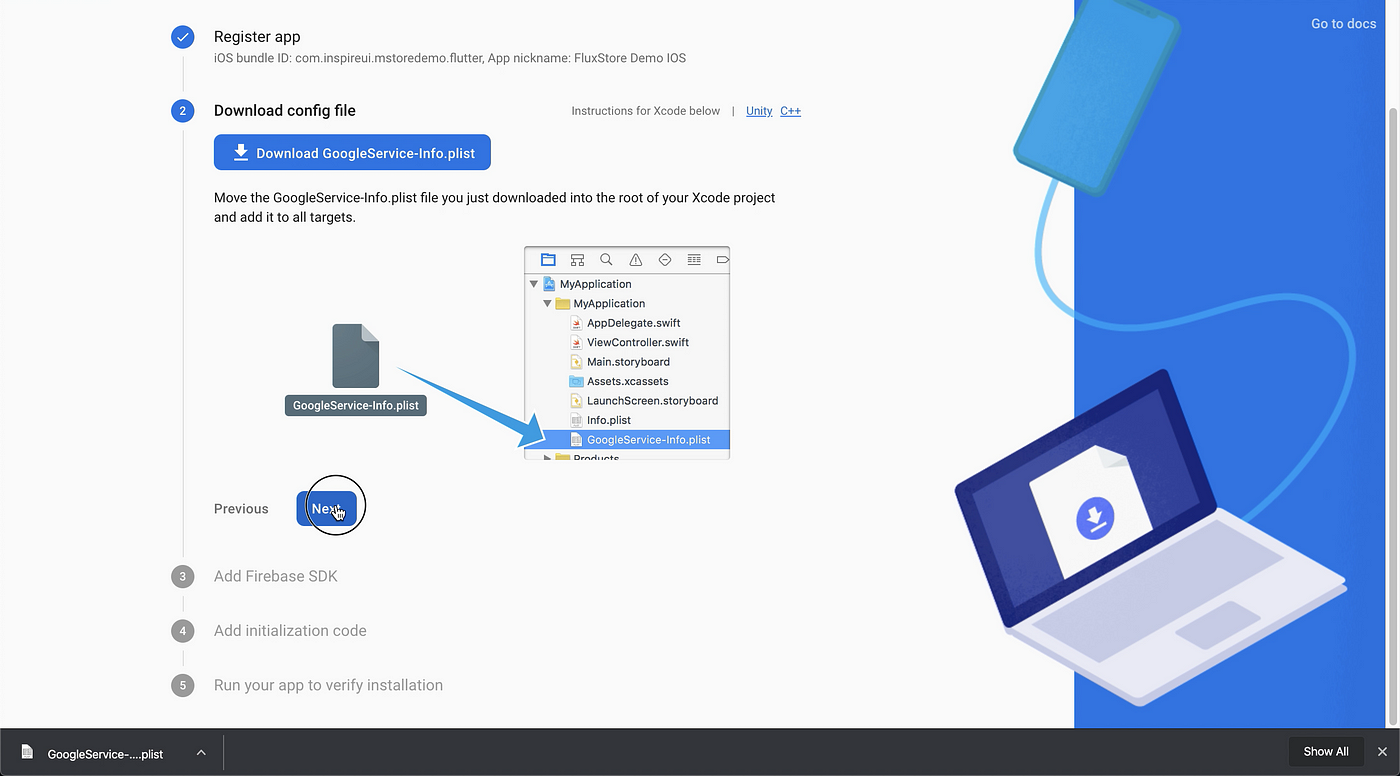Click Instructions for Xcode below text

pos(645,111)
